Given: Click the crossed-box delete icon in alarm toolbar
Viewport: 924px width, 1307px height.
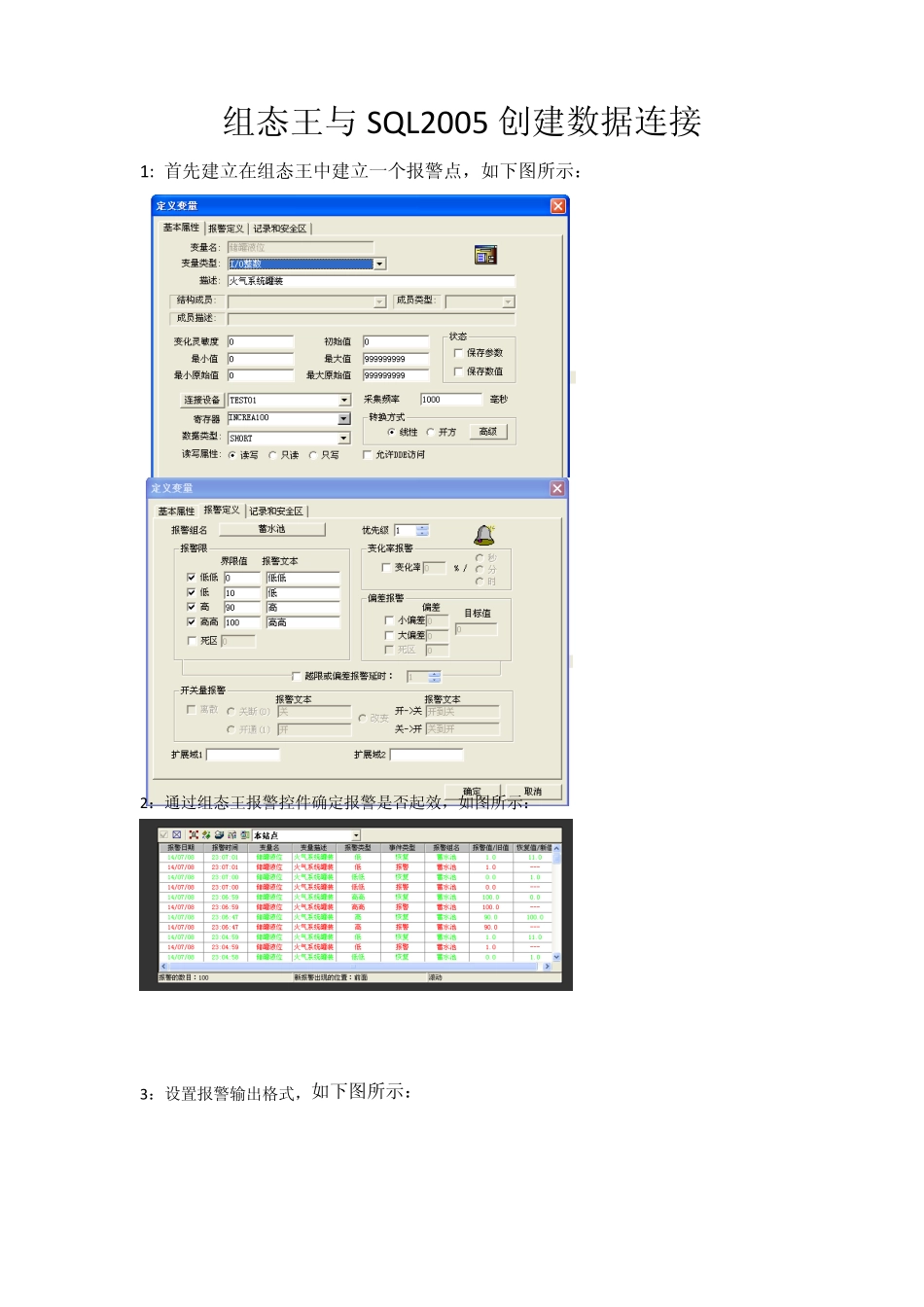Looking at the screenshot, I should [x=177, y=834].
